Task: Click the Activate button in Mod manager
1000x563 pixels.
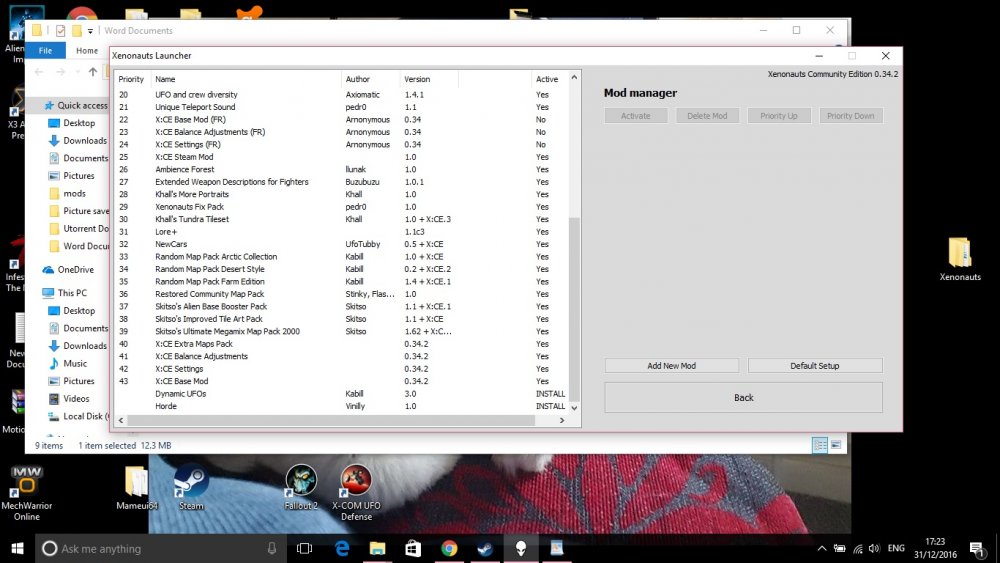Action: click(x=636, y=115)
